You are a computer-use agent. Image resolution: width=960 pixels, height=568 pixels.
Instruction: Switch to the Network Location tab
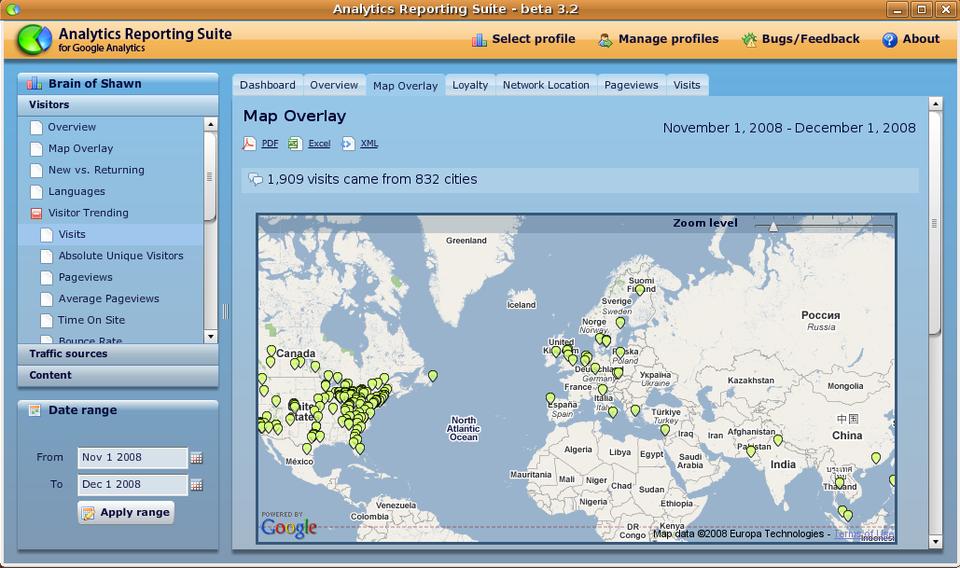pyautogui.click(x=546, y=85)
